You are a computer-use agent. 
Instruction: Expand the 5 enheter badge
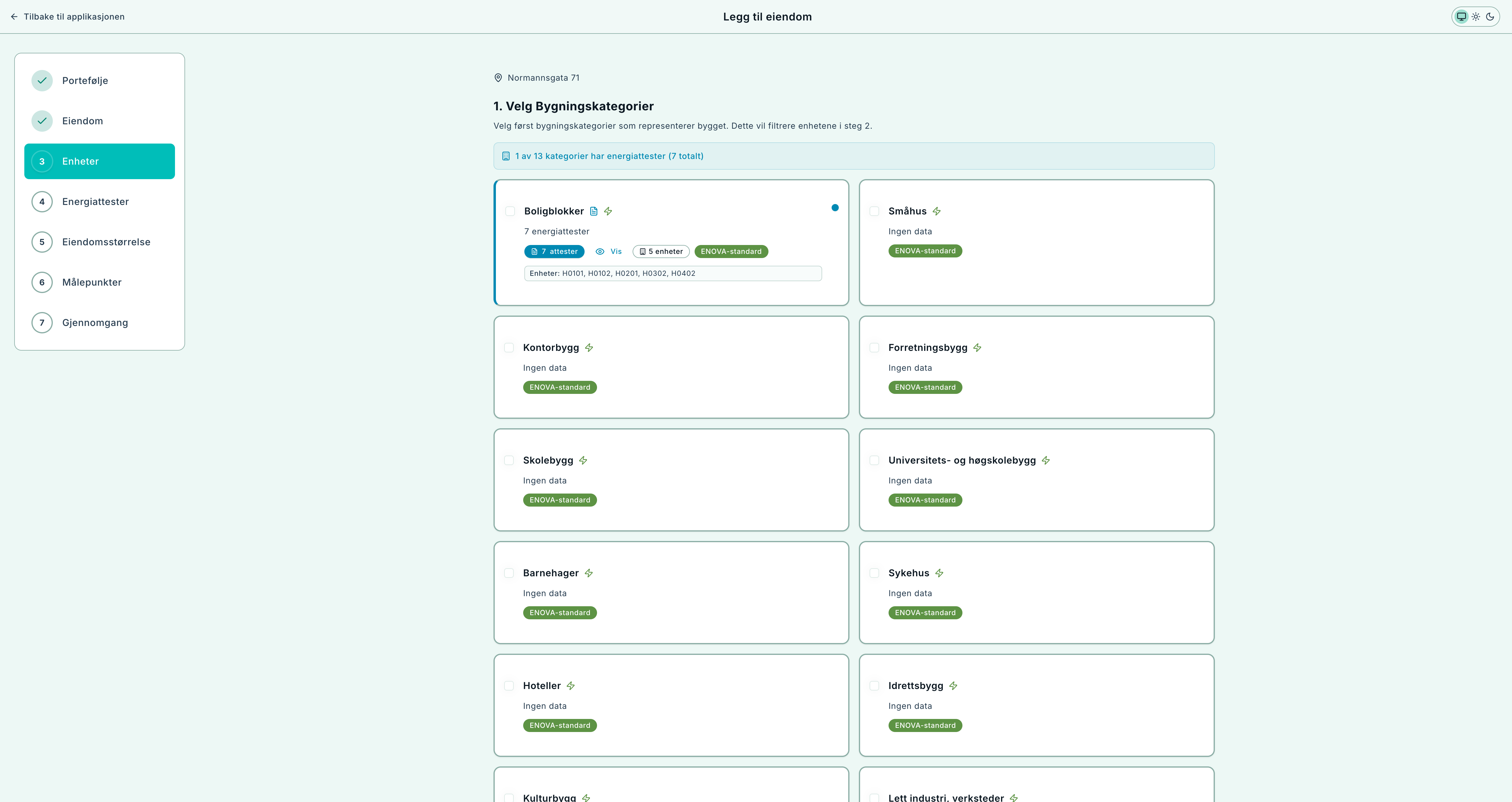(661, 251)
